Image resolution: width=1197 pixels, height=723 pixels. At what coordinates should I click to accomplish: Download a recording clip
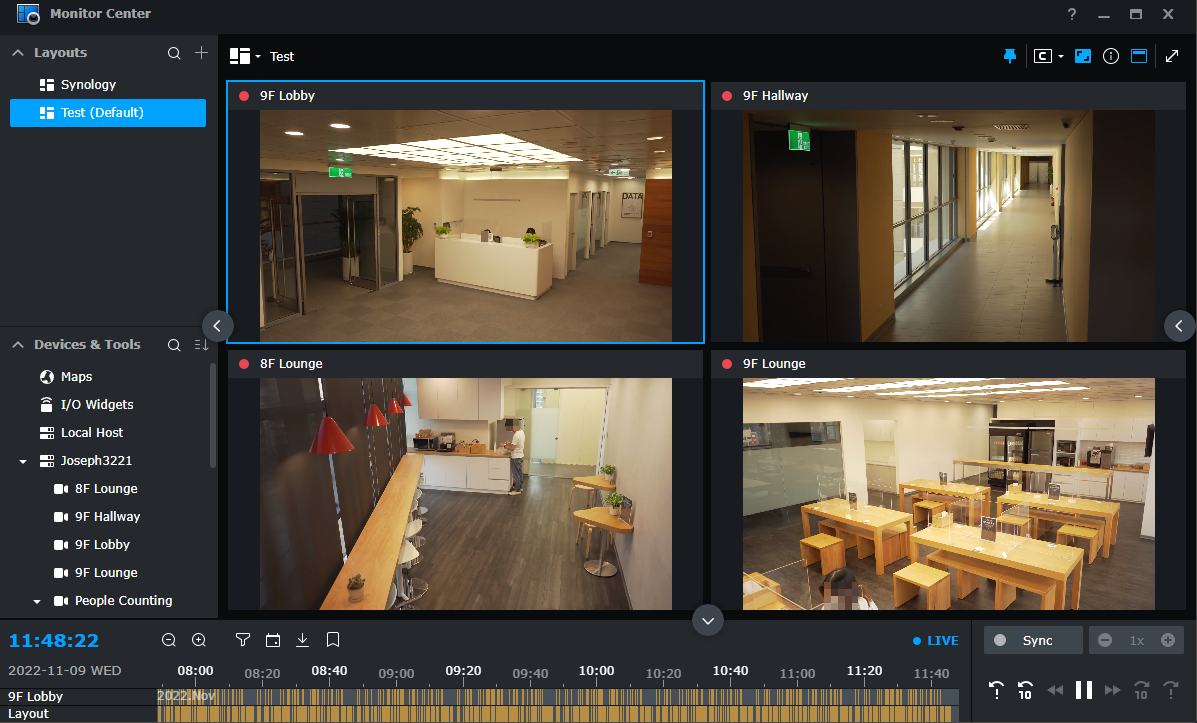303,639
